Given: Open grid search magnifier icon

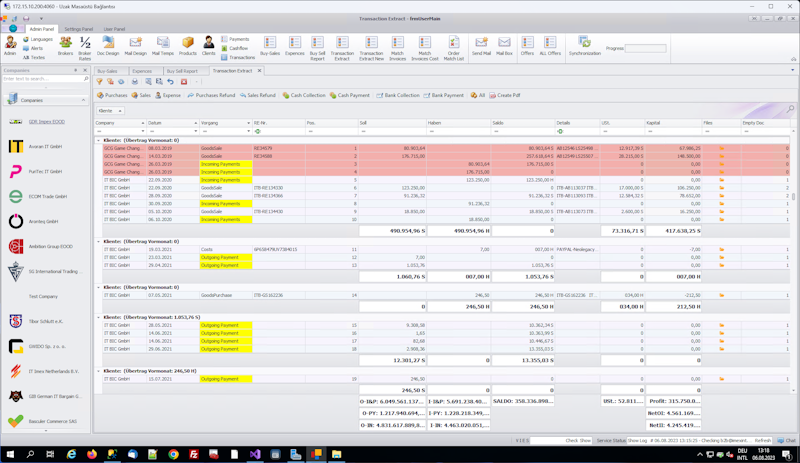Looking at the screenshot, I should 790,109.
